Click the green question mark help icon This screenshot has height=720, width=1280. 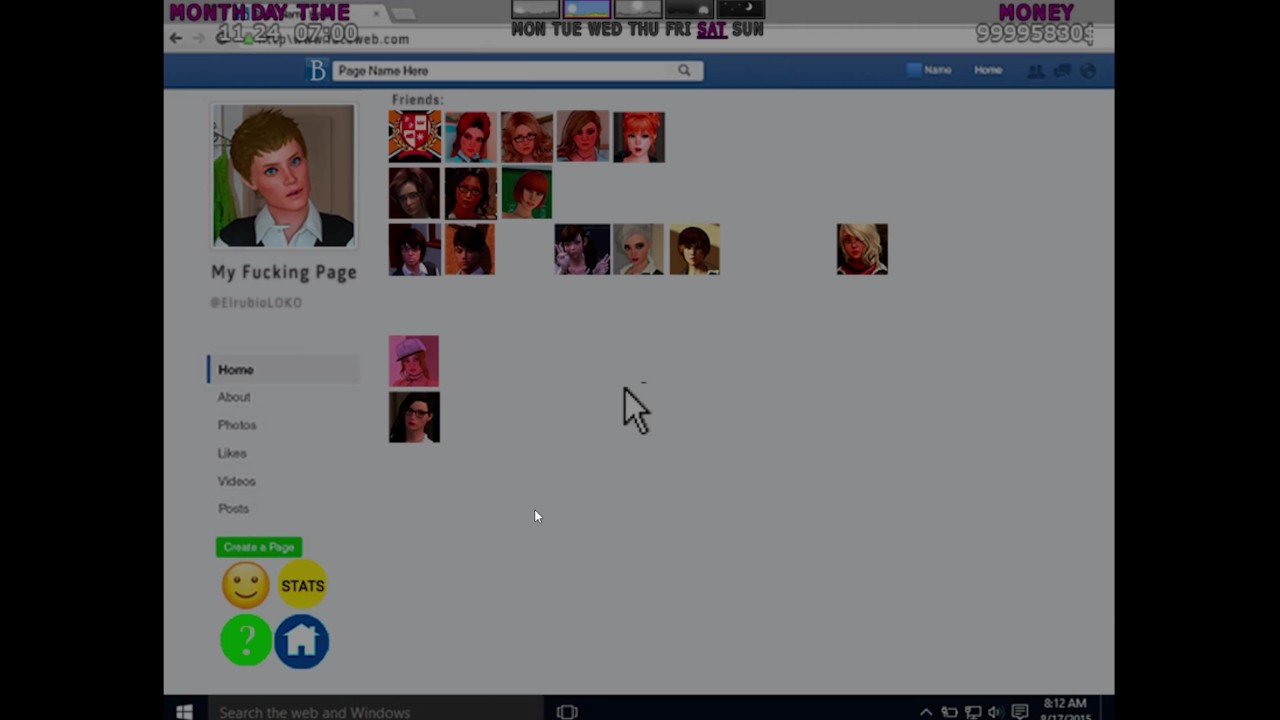[x=246, y=641]
